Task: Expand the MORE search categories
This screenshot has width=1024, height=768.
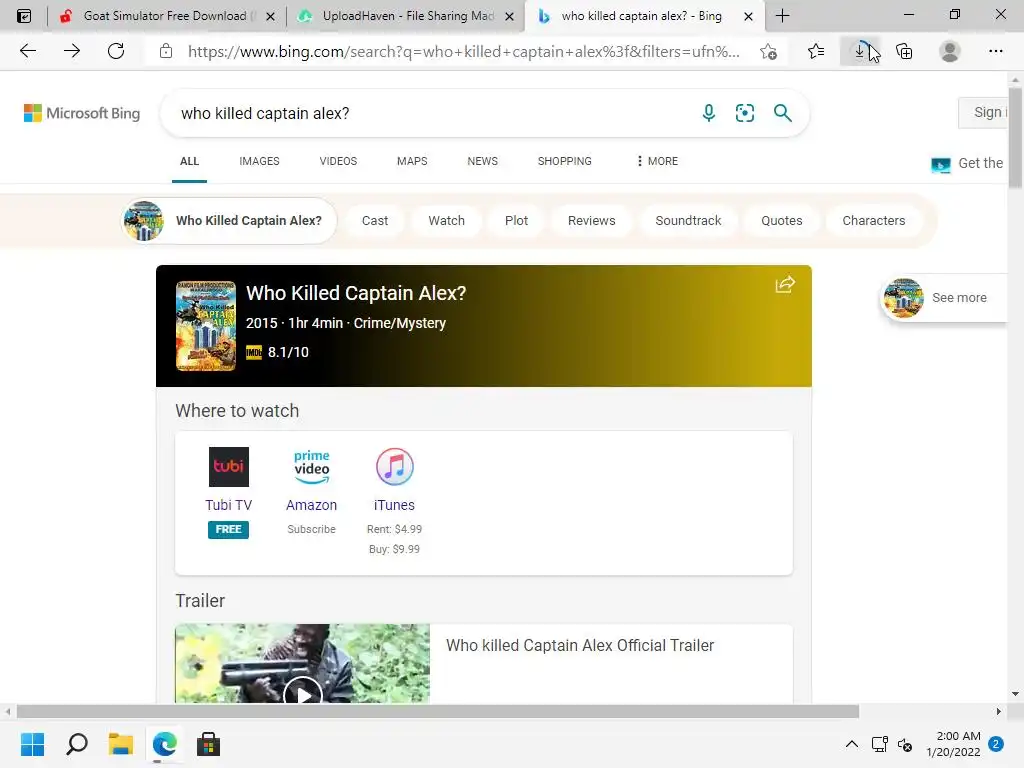Action: coord(657,161)
